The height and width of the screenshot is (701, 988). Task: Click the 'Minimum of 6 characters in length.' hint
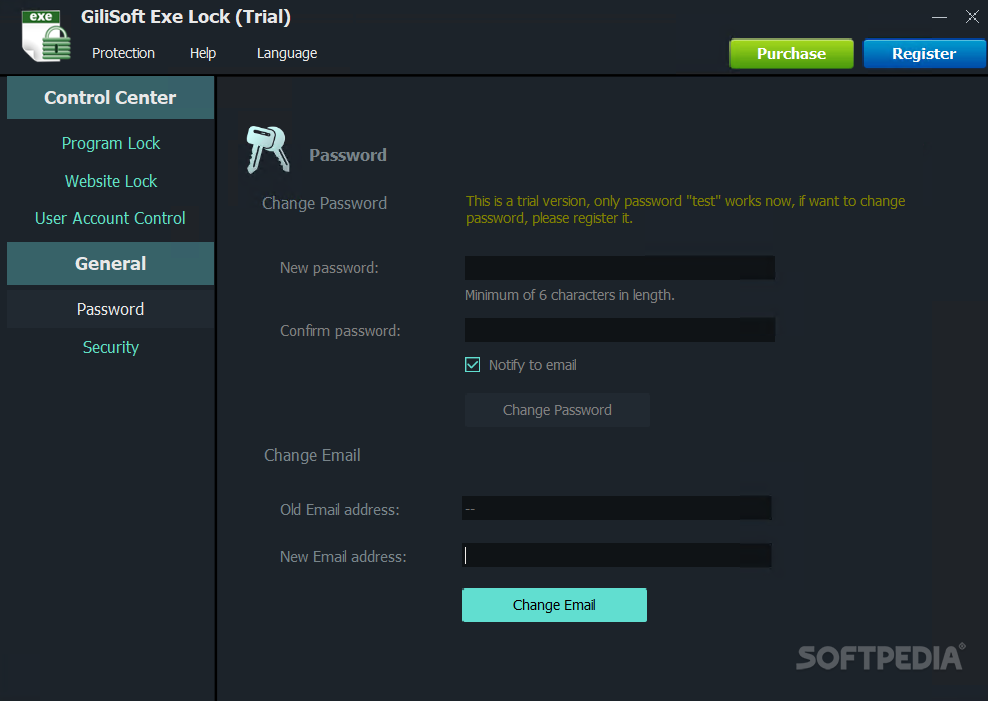(570, 295)
